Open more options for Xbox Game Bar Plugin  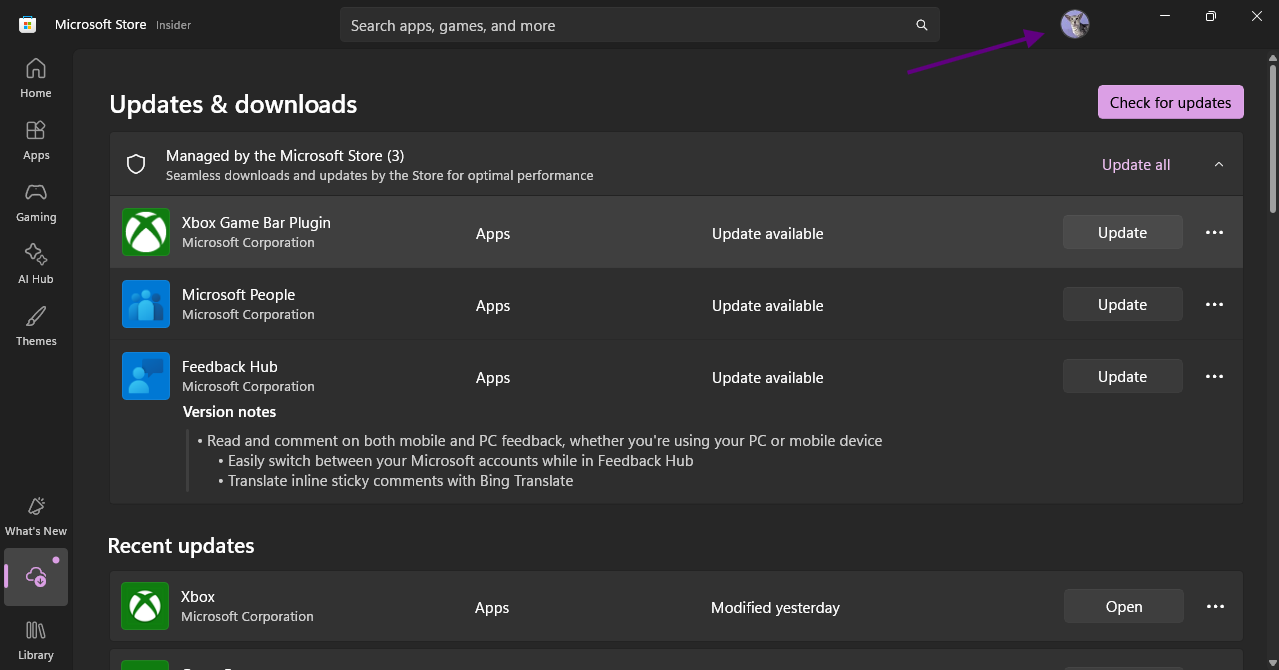pos(1214,232)
